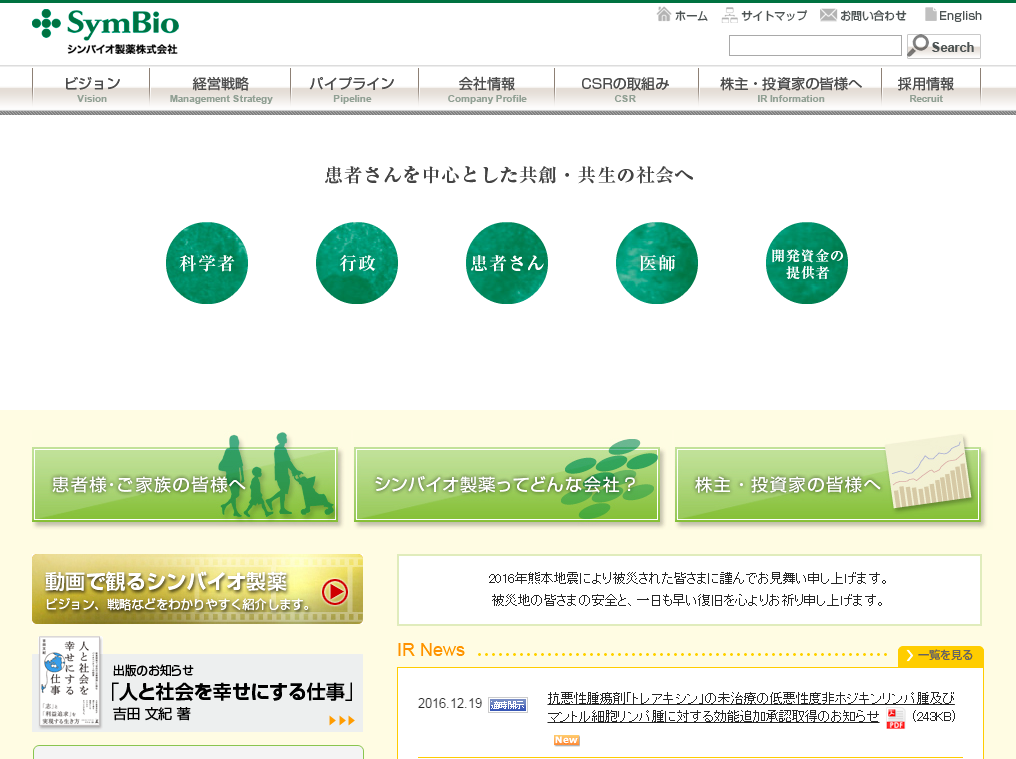Open the ビジョン Vision menu
Screen dimensions: 1016x759
tap(92, 89)
